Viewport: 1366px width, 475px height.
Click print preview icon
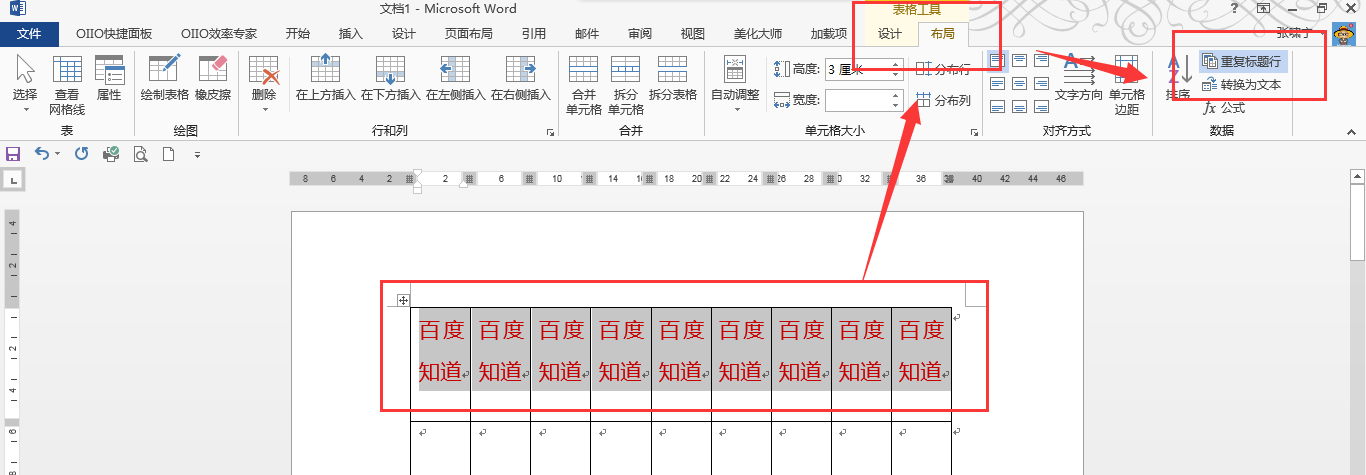tap(141, 154)
